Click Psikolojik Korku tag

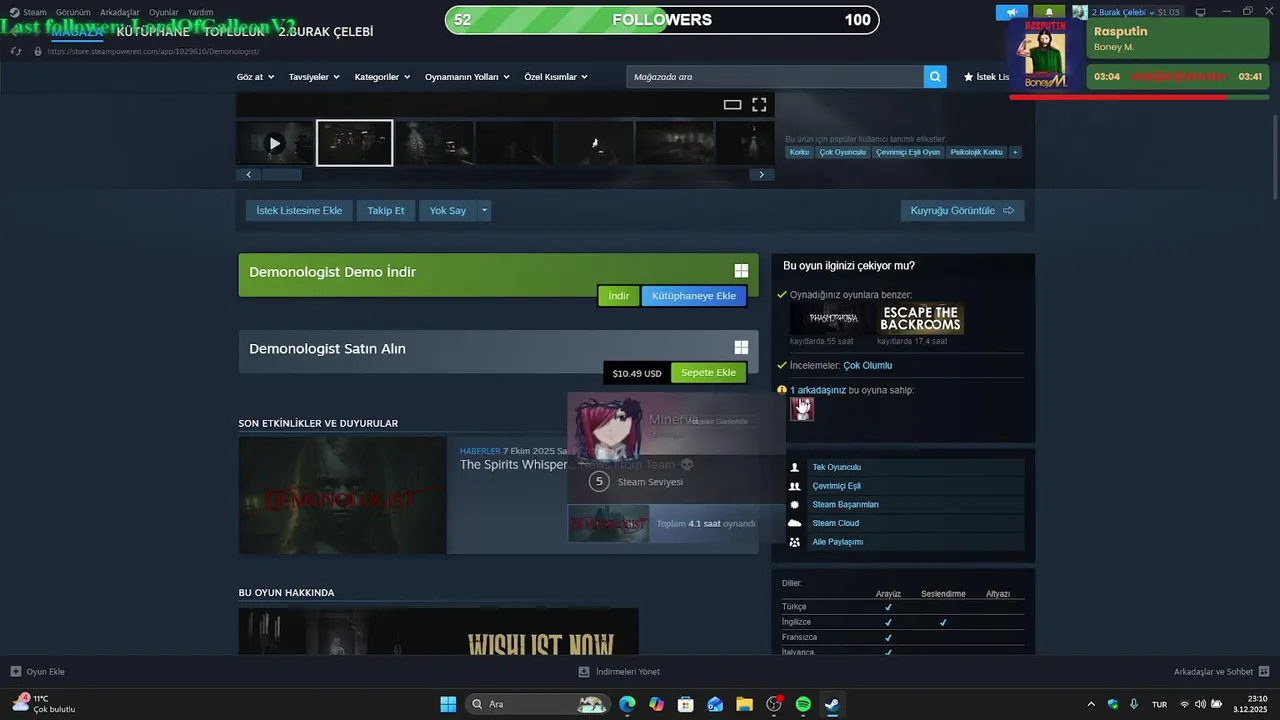[976, 152]
